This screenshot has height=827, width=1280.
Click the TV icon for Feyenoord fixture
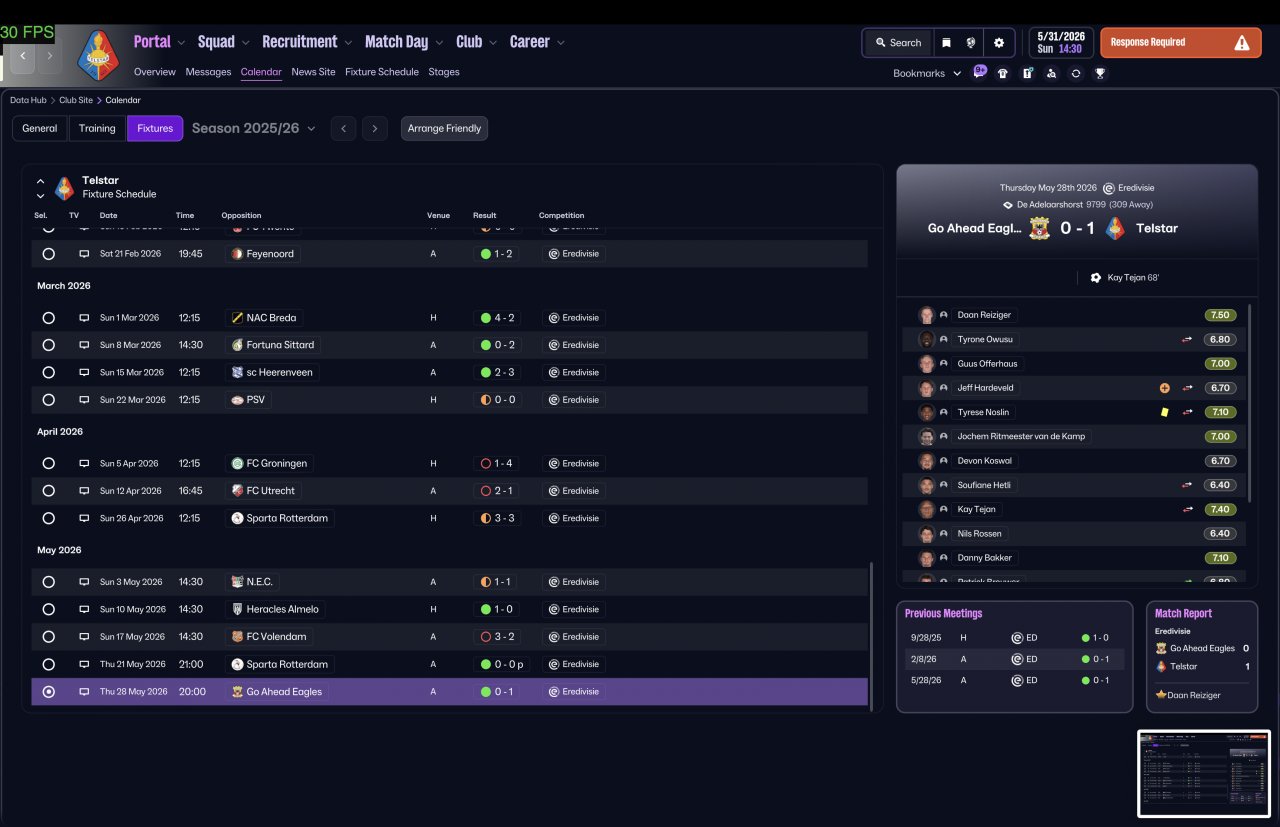[x=84, y=254]
